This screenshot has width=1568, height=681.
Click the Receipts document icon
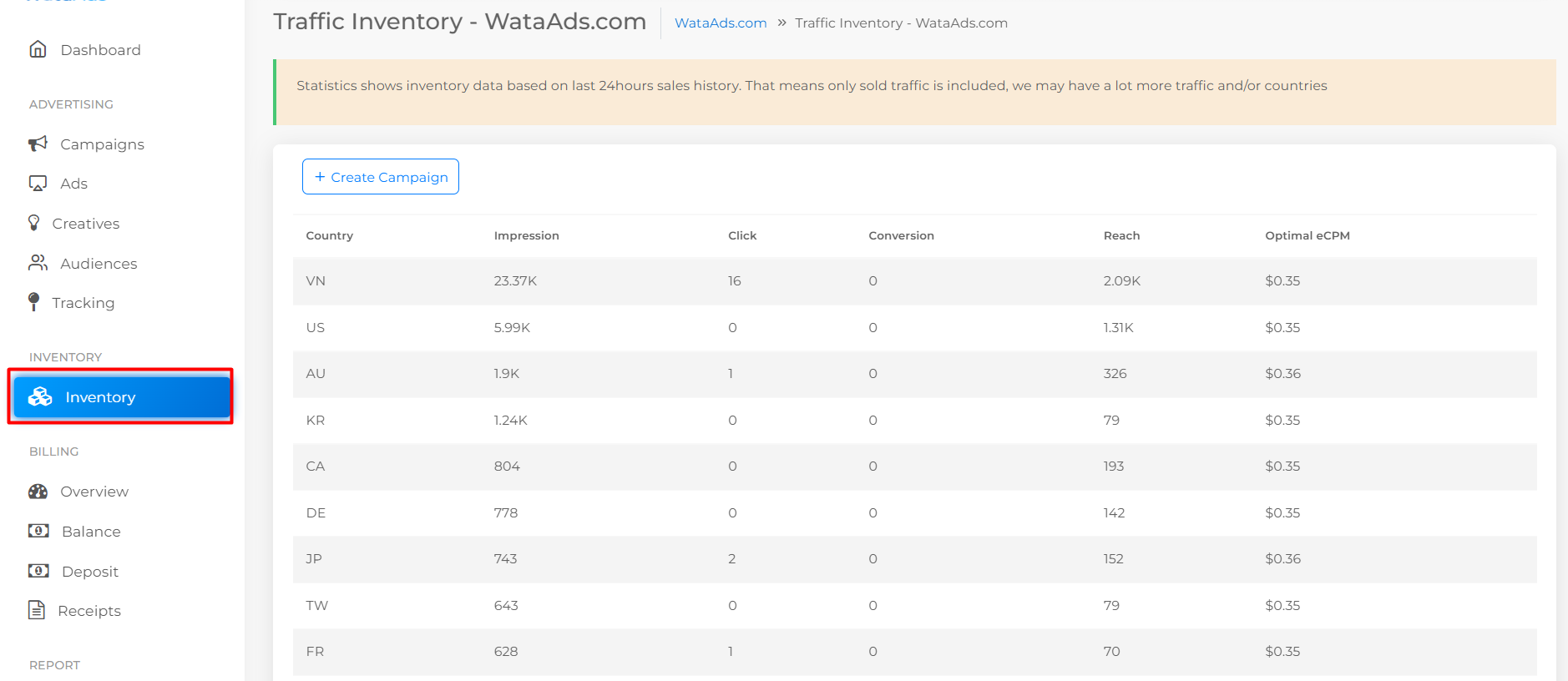tap(37, 610)
